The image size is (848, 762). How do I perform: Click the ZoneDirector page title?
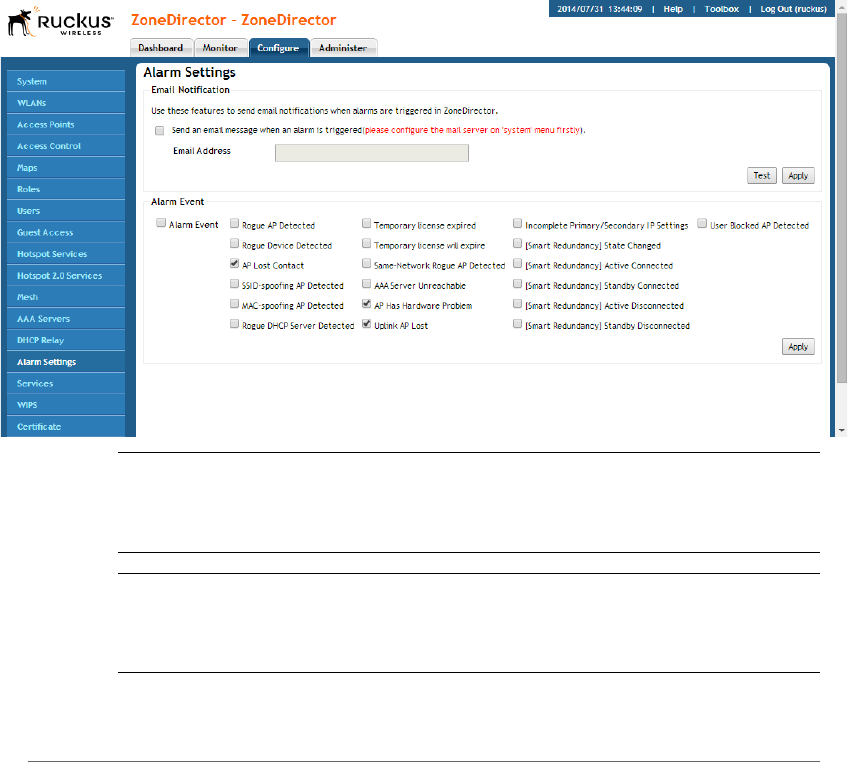[x=234, y=20]
